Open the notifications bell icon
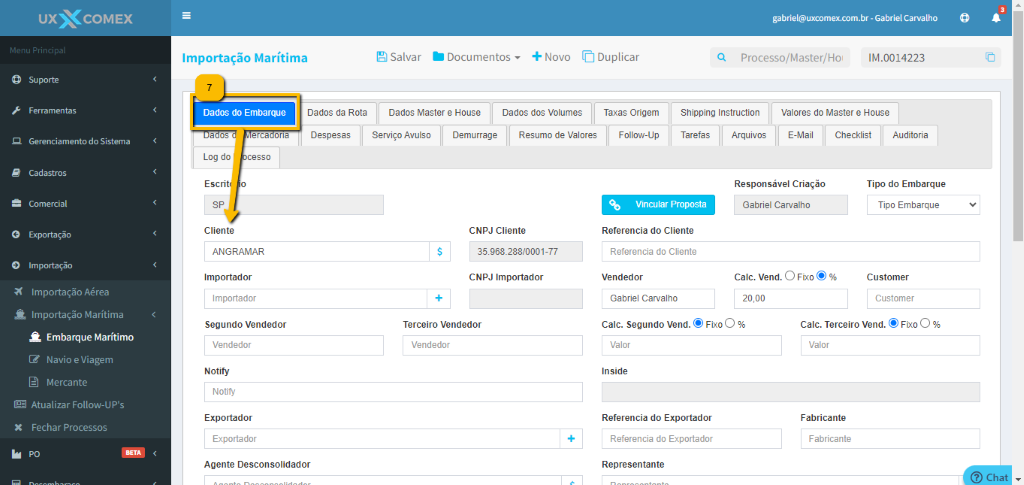This screenshot has height=485, width=1024. click(x=996, y=18)
